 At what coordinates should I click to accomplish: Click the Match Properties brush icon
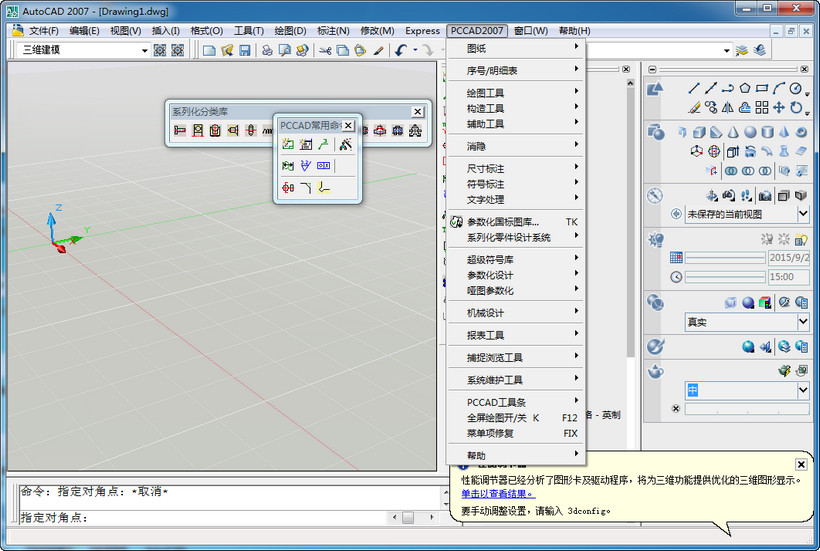point(378,50)
